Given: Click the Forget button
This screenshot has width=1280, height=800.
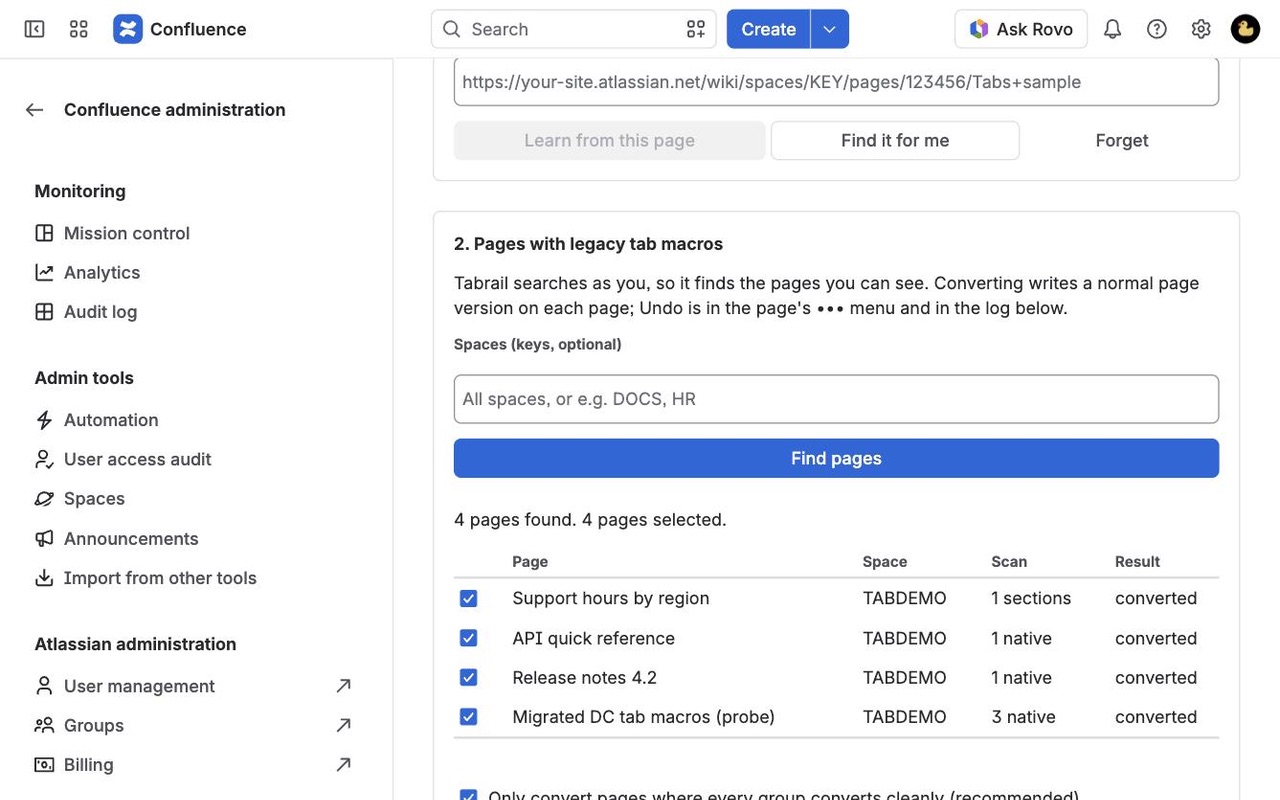Looking at the screenshot, I should tap(1122, 141).
